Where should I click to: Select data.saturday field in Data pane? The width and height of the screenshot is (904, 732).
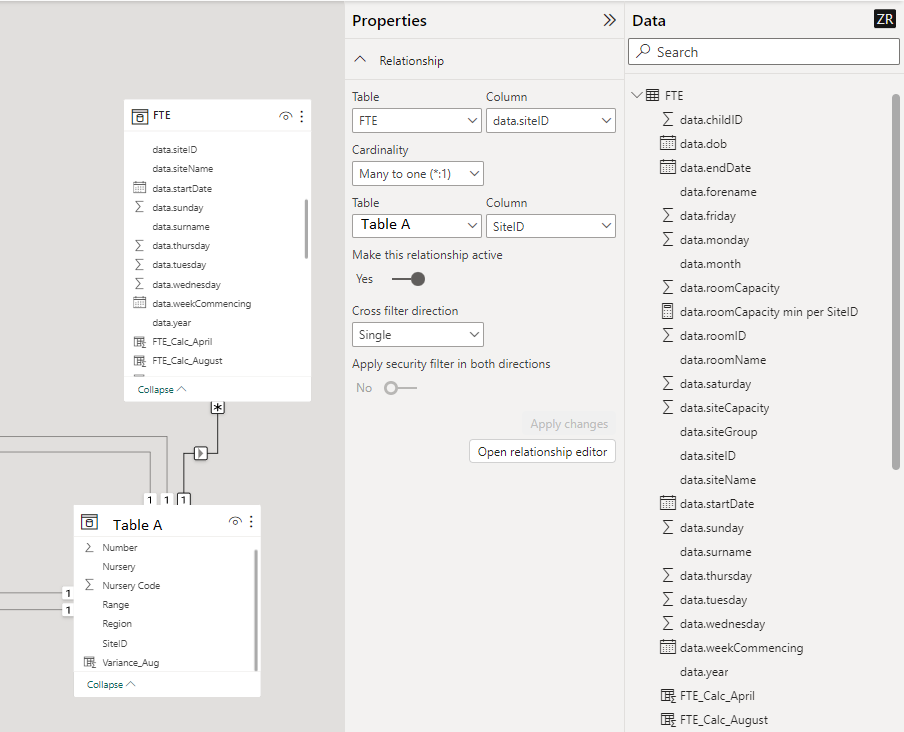pyautogui.click(x=715, y=383)
